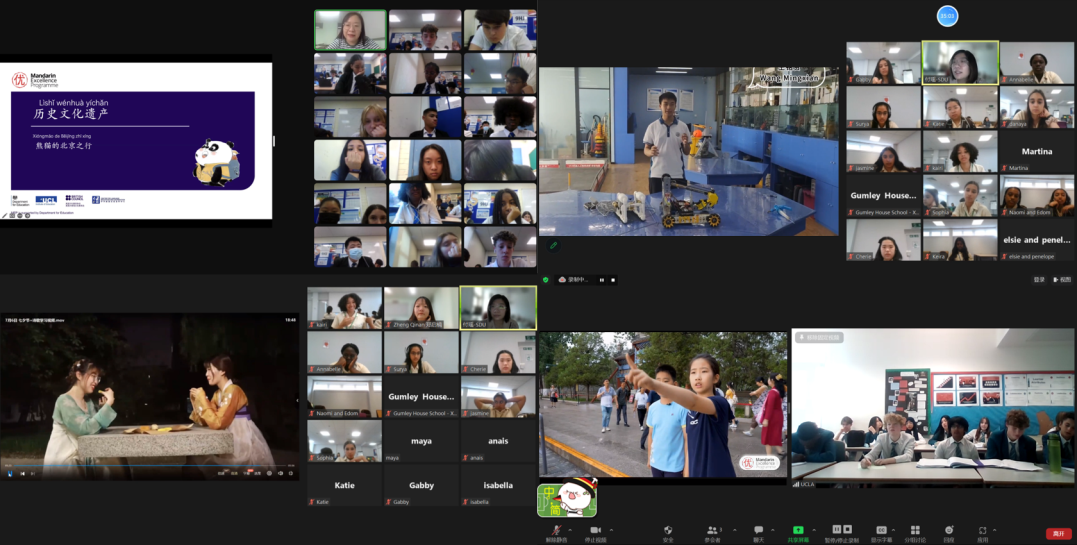Click the pause/stop recording toolbar icon

click(842, 529)
